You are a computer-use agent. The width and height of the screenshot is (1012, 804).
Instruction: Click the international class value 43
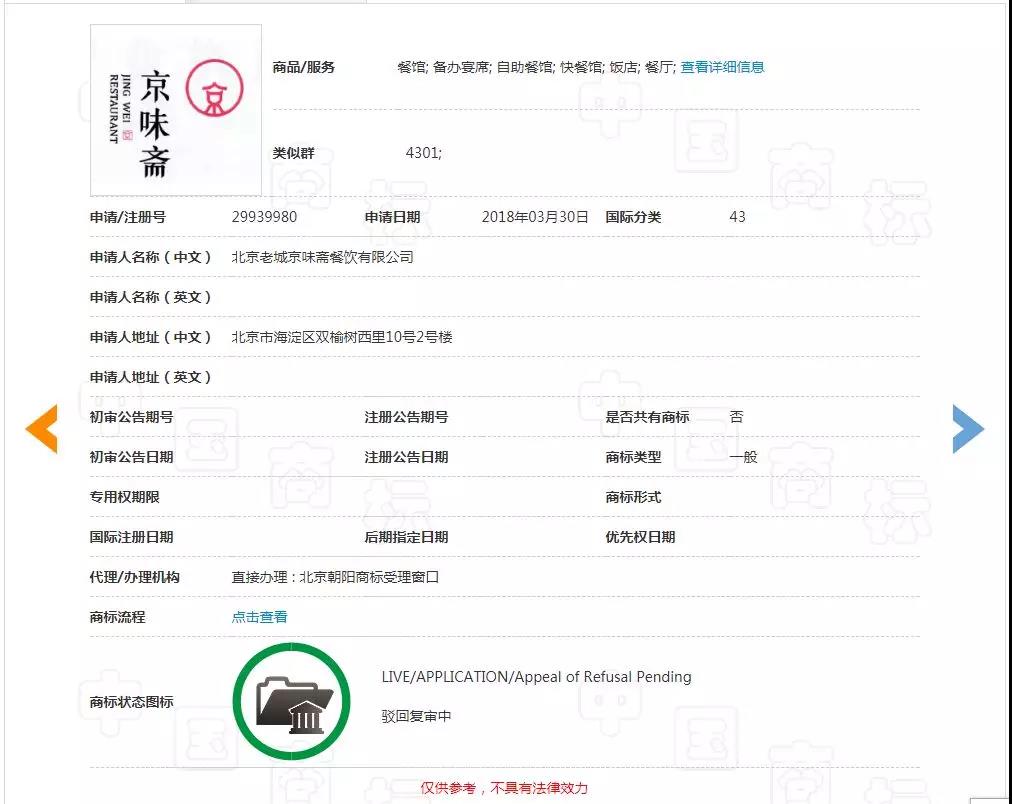[x=737, y=217]
